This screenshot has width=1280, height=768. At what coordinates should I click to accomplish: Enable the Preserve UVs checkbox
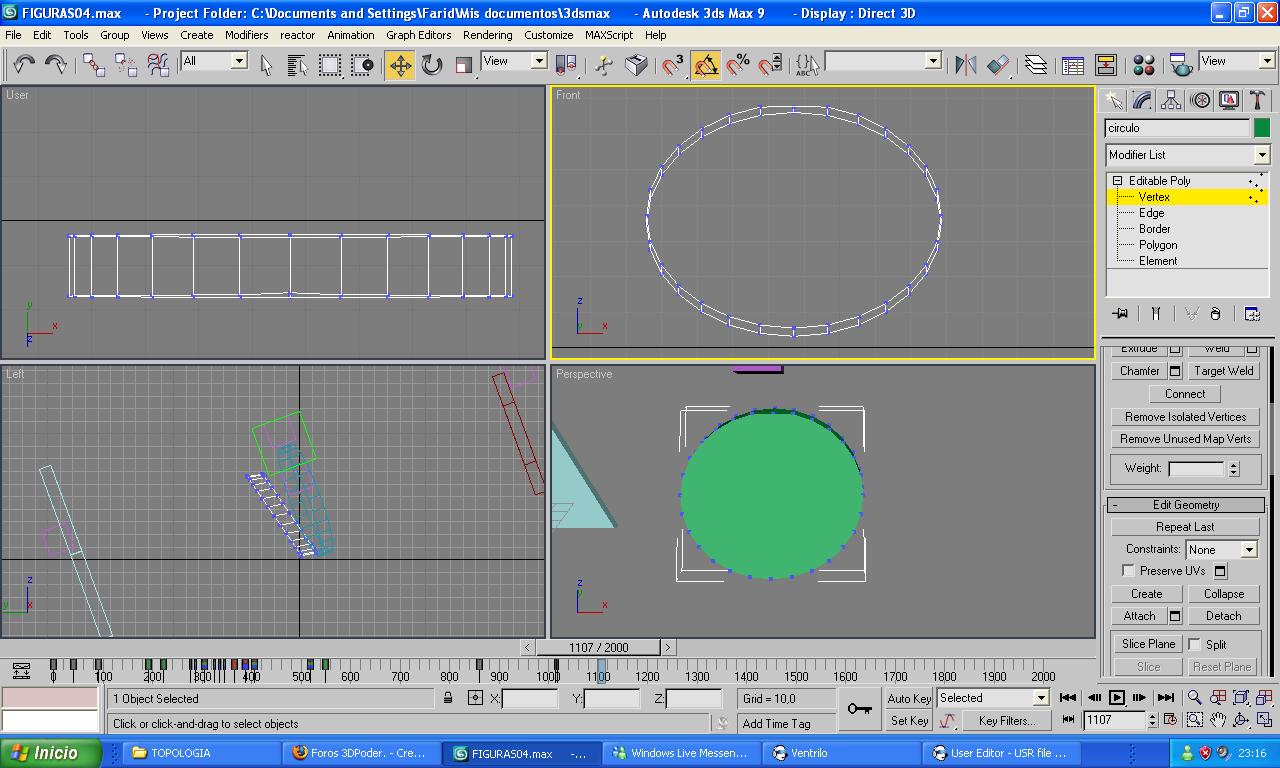(x=1128, y=571)
